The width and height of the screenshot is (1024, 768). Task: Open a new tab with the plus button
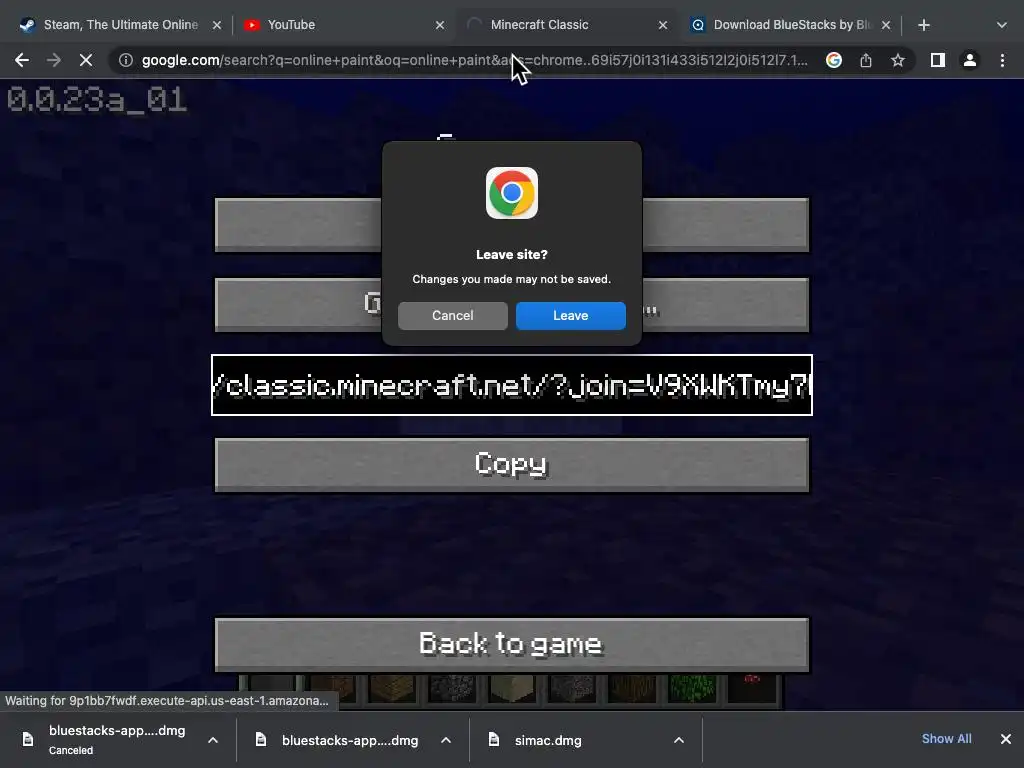pos(923,25)
